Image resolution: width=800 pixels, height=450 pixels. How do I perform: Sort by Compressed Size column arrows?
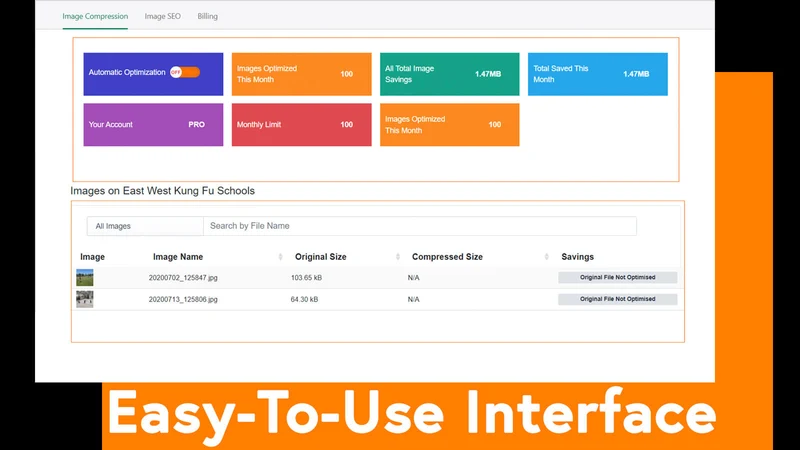pyautogui.click(x=546, y=257)
